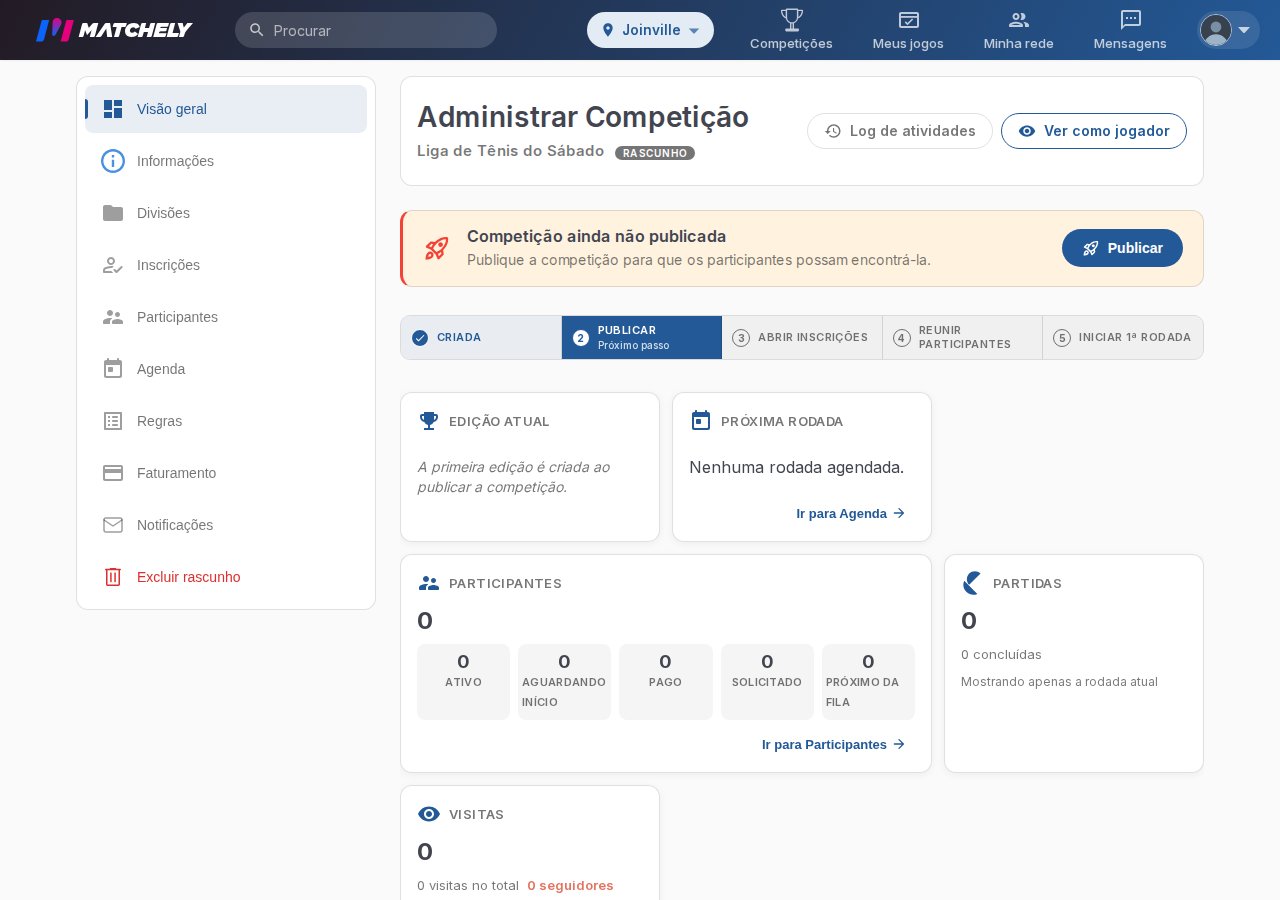1280x900 pixels.
Task: Select the Iniciar 1ª rodada step
Action: click(x=1123, y=337)
